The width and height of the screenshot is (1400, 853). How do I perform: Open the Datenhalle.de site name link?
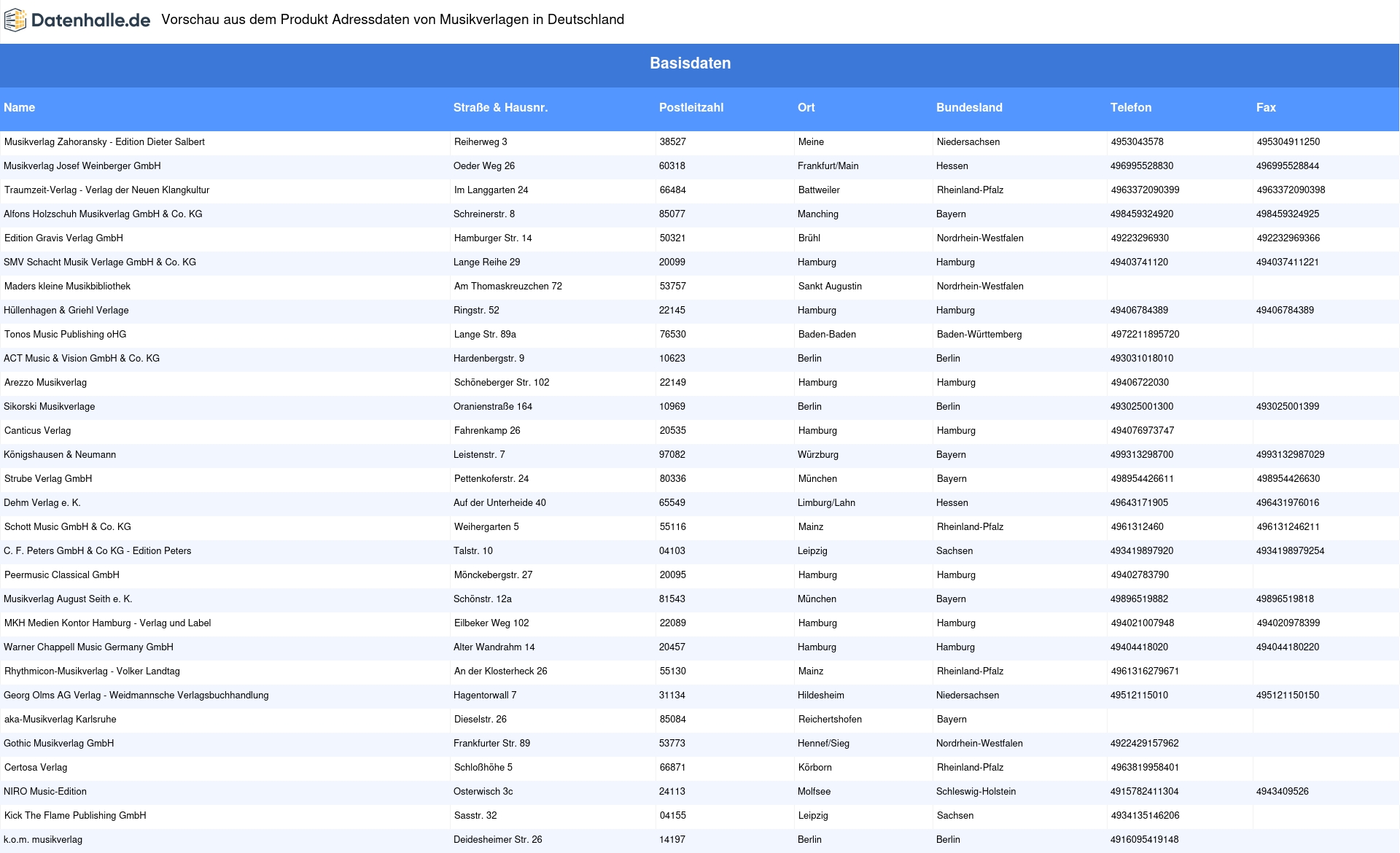pos(90,20)
